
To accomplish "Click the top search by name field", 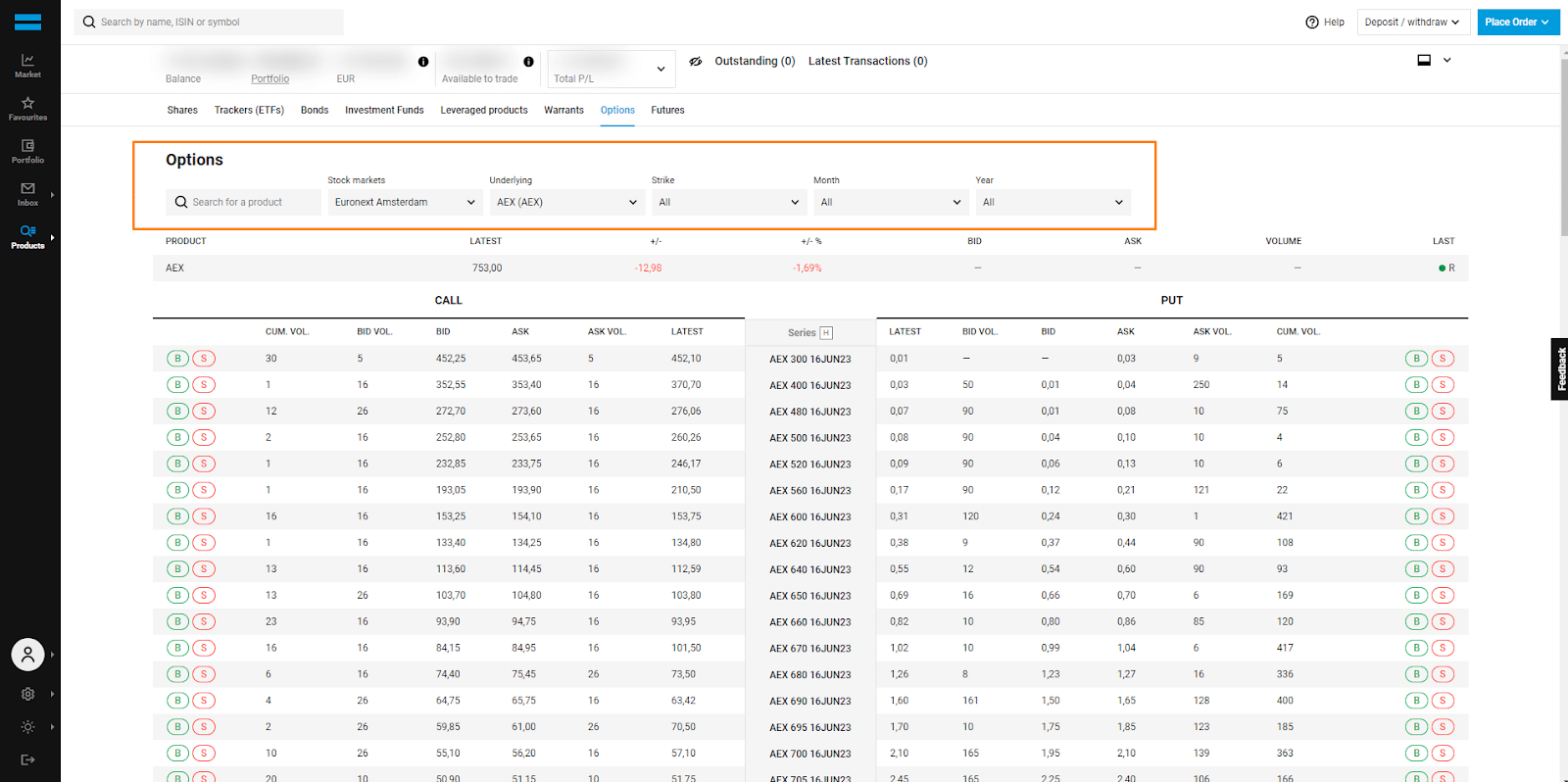I will (209, 22).
